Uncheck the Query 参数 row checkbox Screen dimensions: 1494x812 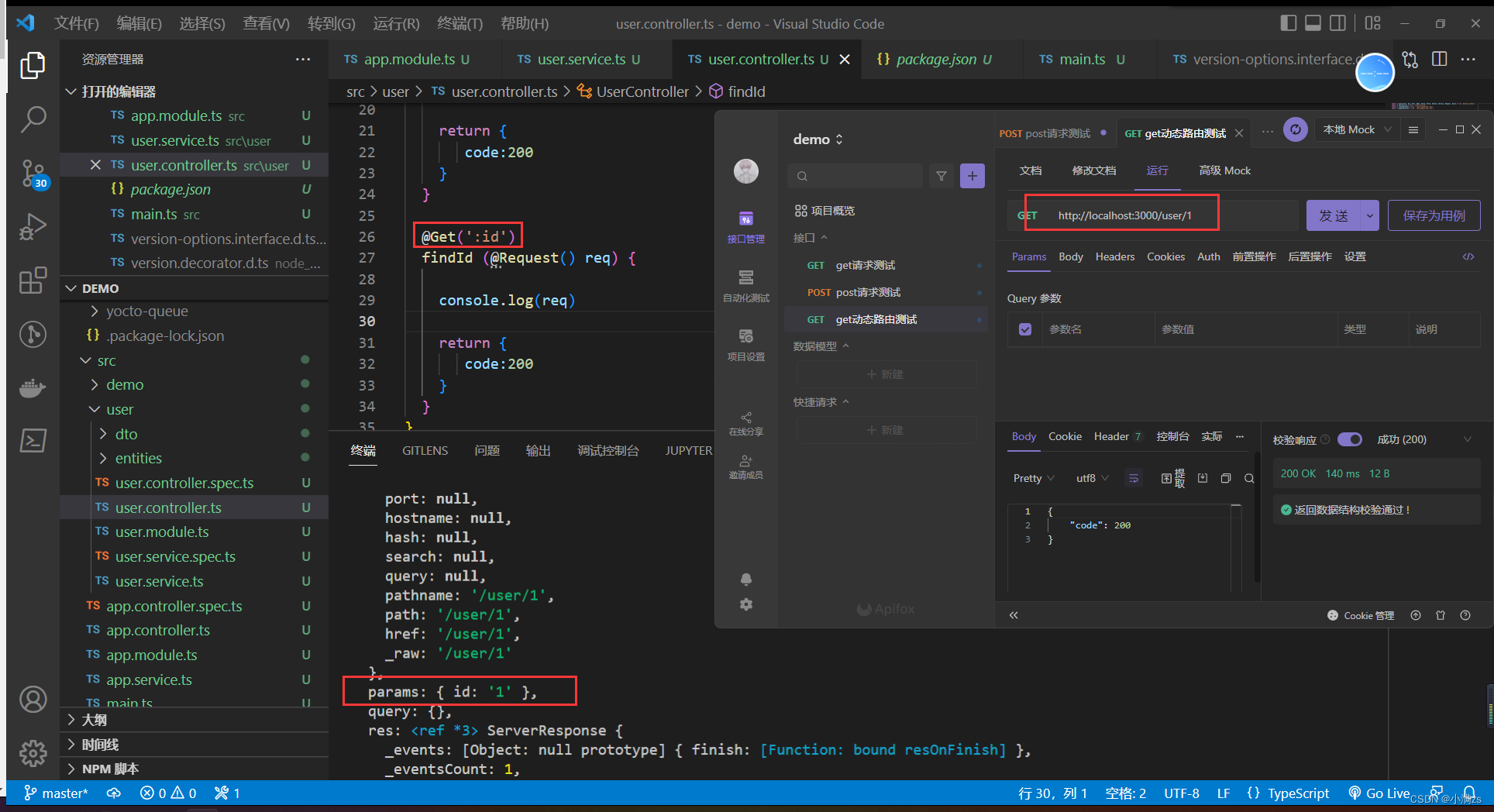click(x=1024, y=329)
